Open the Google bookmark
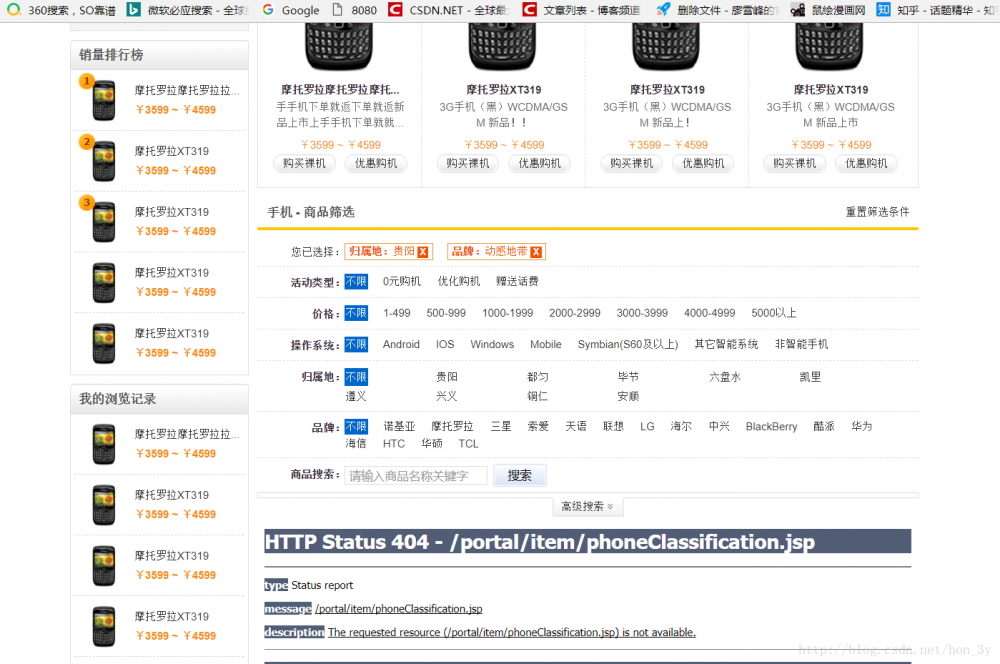Viewport: 1000px width, 664px height. [290, 10]
